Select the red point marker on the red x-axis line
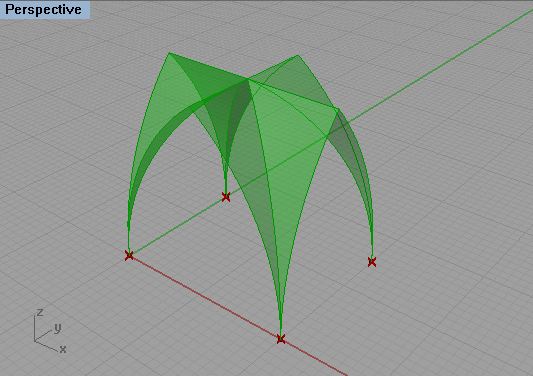 click(281, 339)
